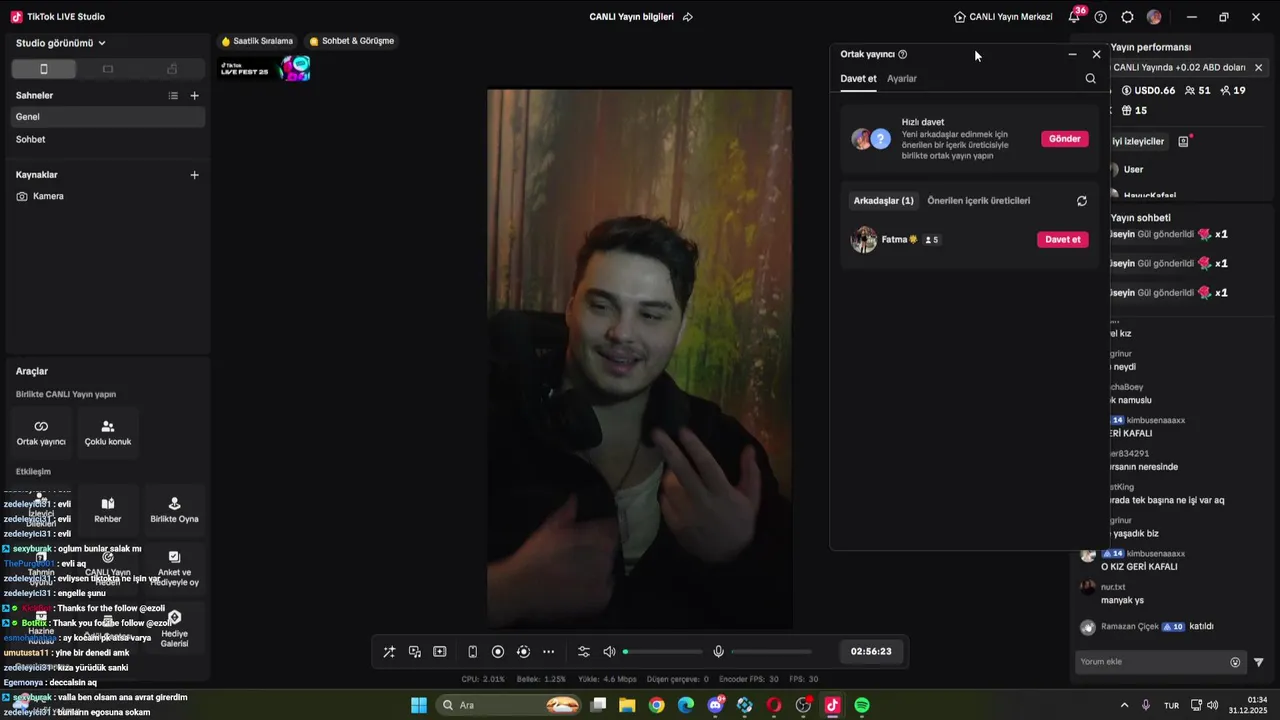The width and height of the screenshot is (1280, 720).
Task: Click the Yorum ekle comment field
Action: (x=1150, y=662)
